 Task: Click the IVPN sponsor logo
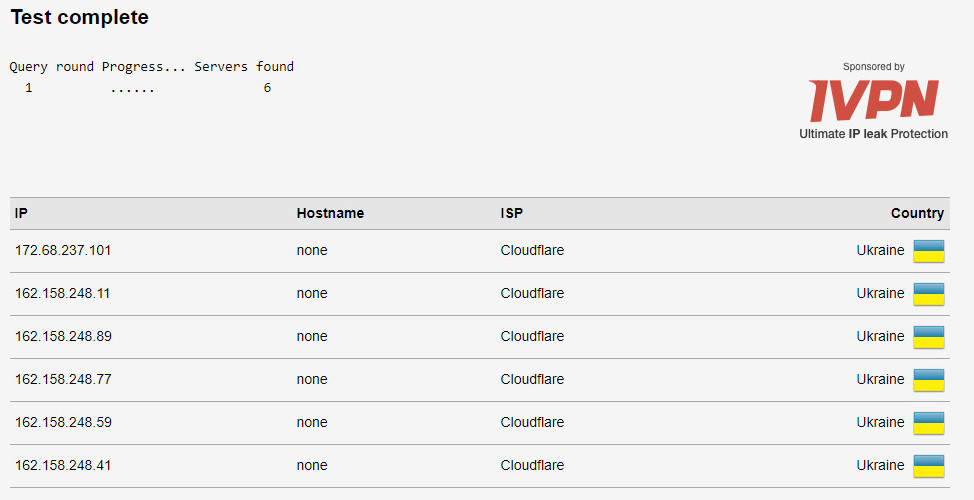click(873, 101)
